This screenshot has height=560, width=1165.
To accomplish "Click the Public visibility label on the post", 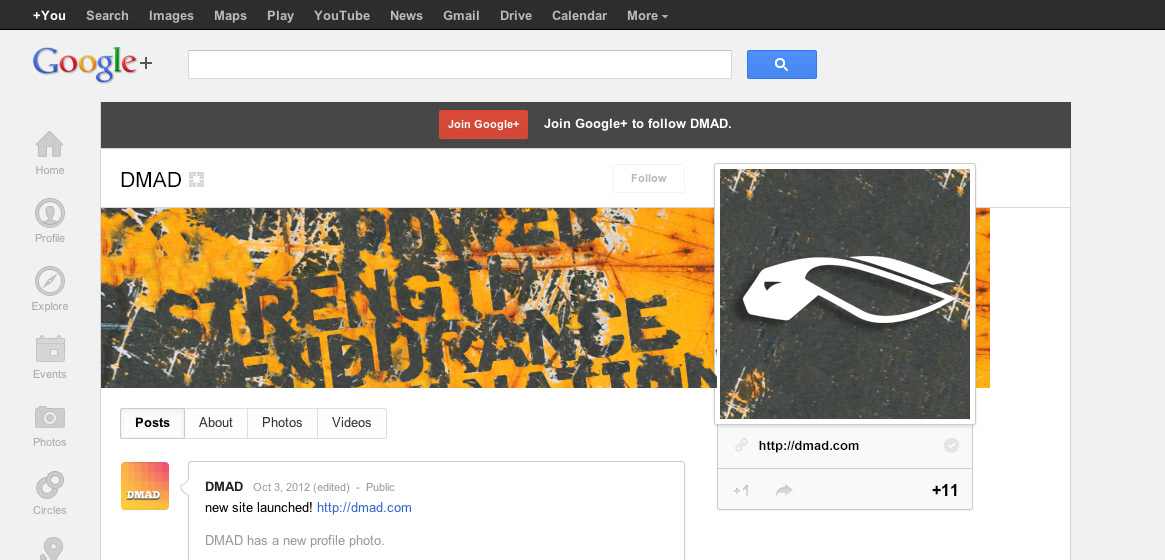I will point(380,488).
